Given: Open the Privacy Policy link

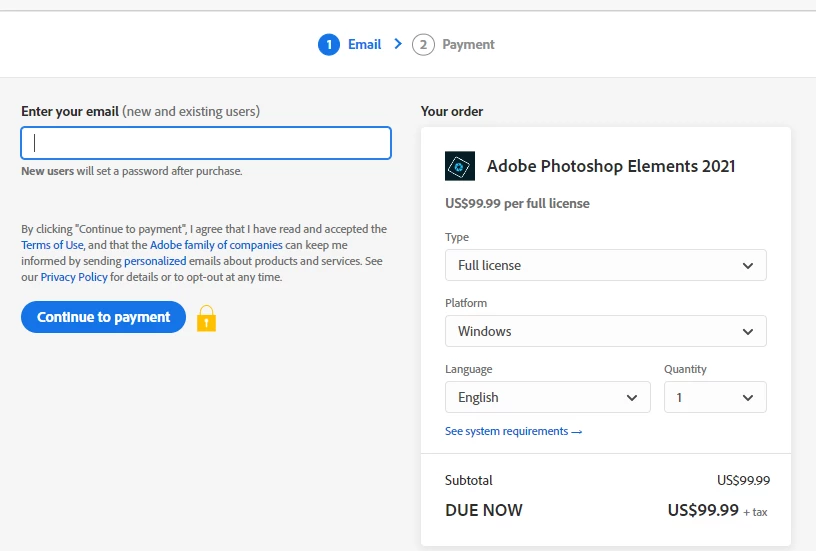Looking at the screenshot, I should coord(74,277).
